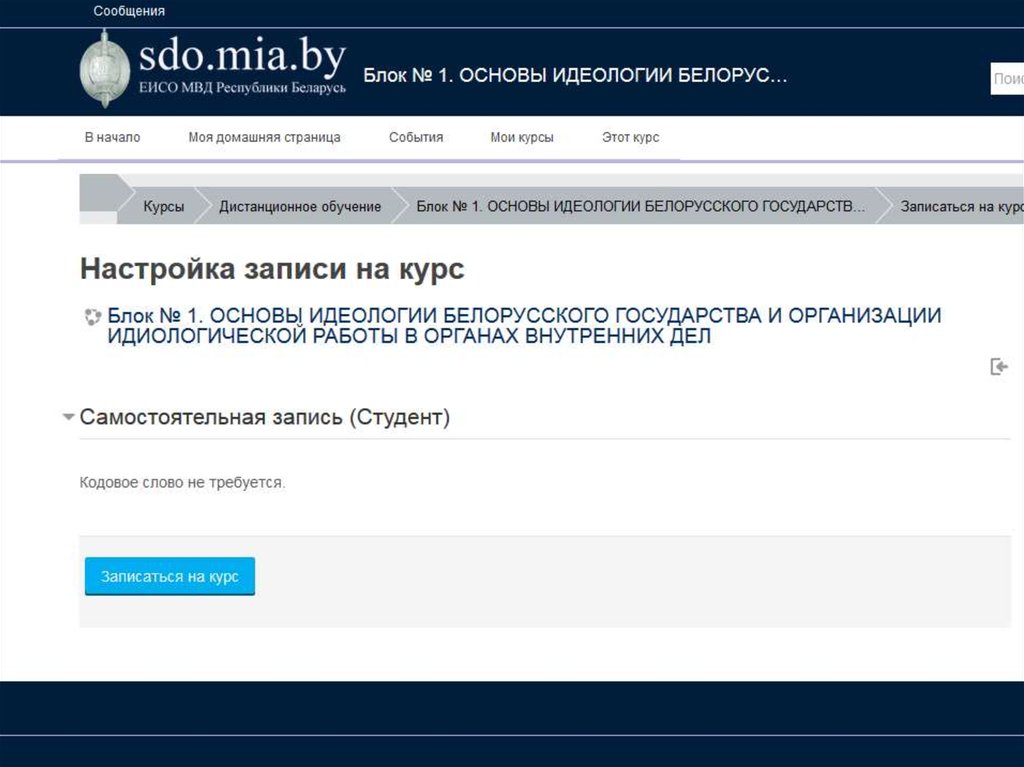Viewport: 1024px width, 767px height.
Task: Go to В начало in navigation bar
Action: pyautogui.click(x=112, y=138)
